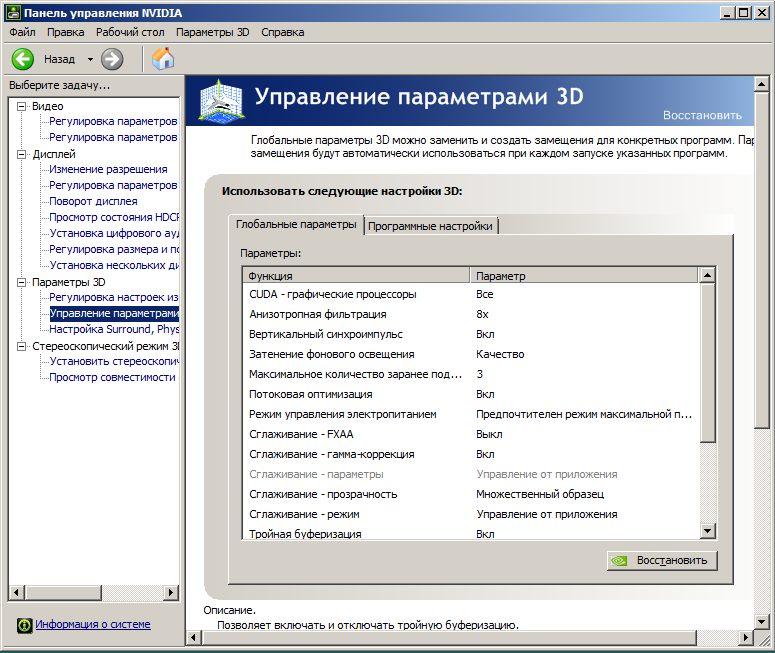Click the settings list scroll-up arrow
The image size is (775, 653).
tap(708, 275)
